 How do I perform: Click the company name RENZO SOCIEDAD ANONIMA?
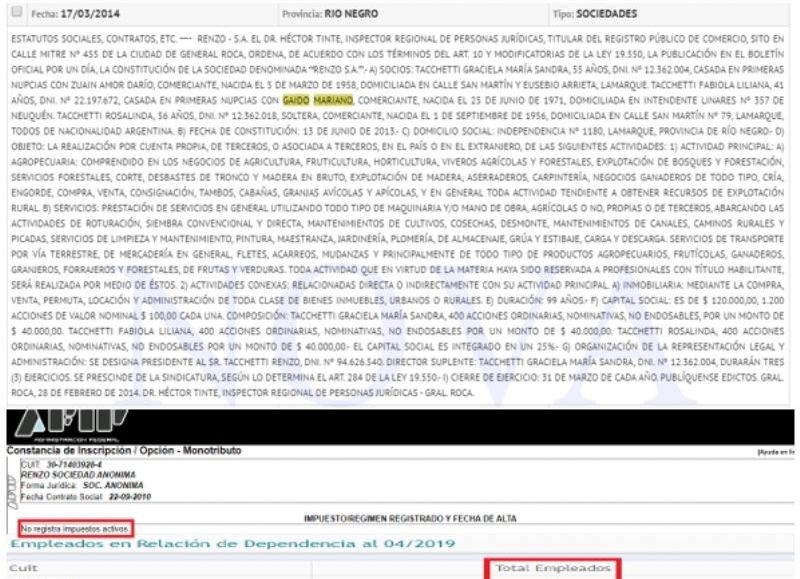[78, 475]
